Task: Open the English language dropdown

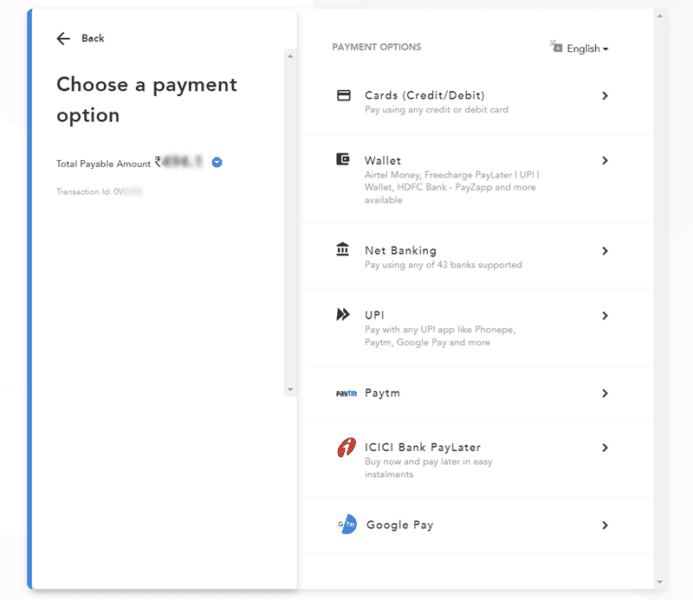Action: 587,49
